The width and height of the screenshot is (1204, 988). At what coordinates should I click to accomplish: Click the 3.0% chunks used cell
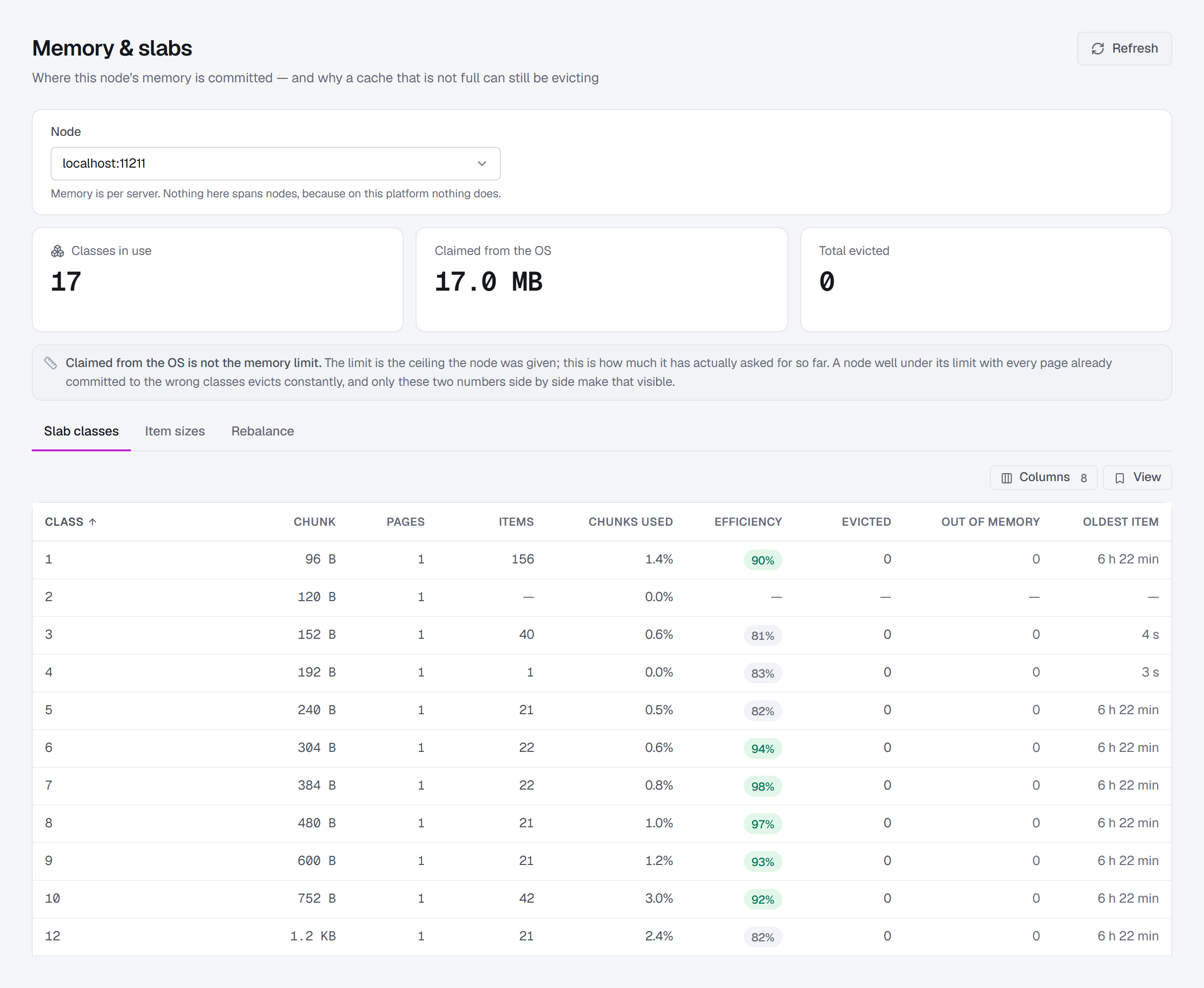pos(659,898)
